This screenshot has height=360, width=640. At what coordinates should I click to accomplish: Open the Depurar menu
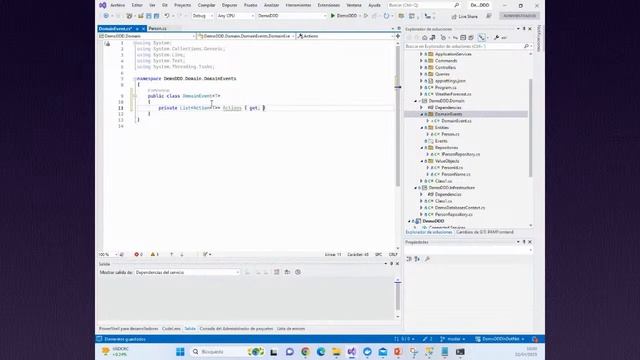229,5
